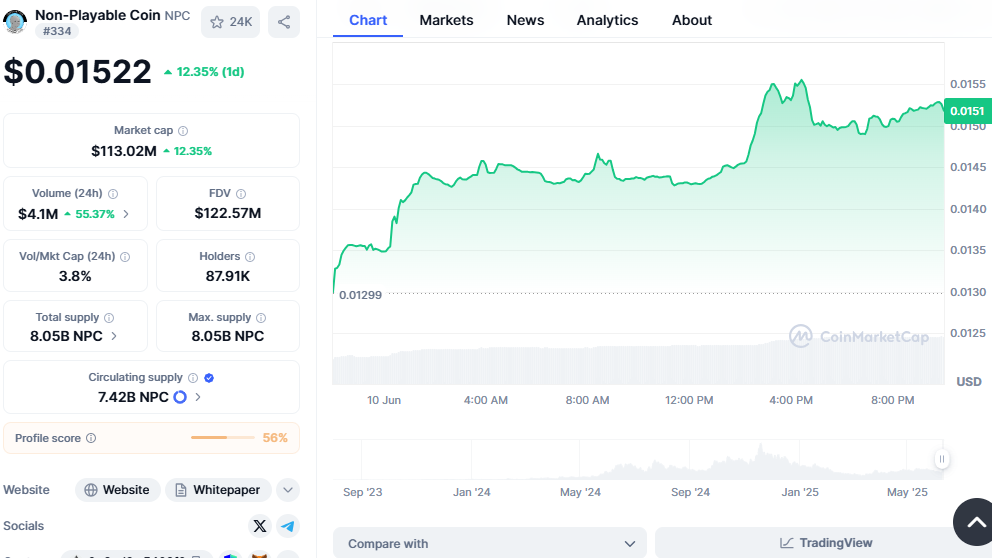Show Volume (24h) info icon
Screen dimensions: 992x558
click(x=113, y=194)
